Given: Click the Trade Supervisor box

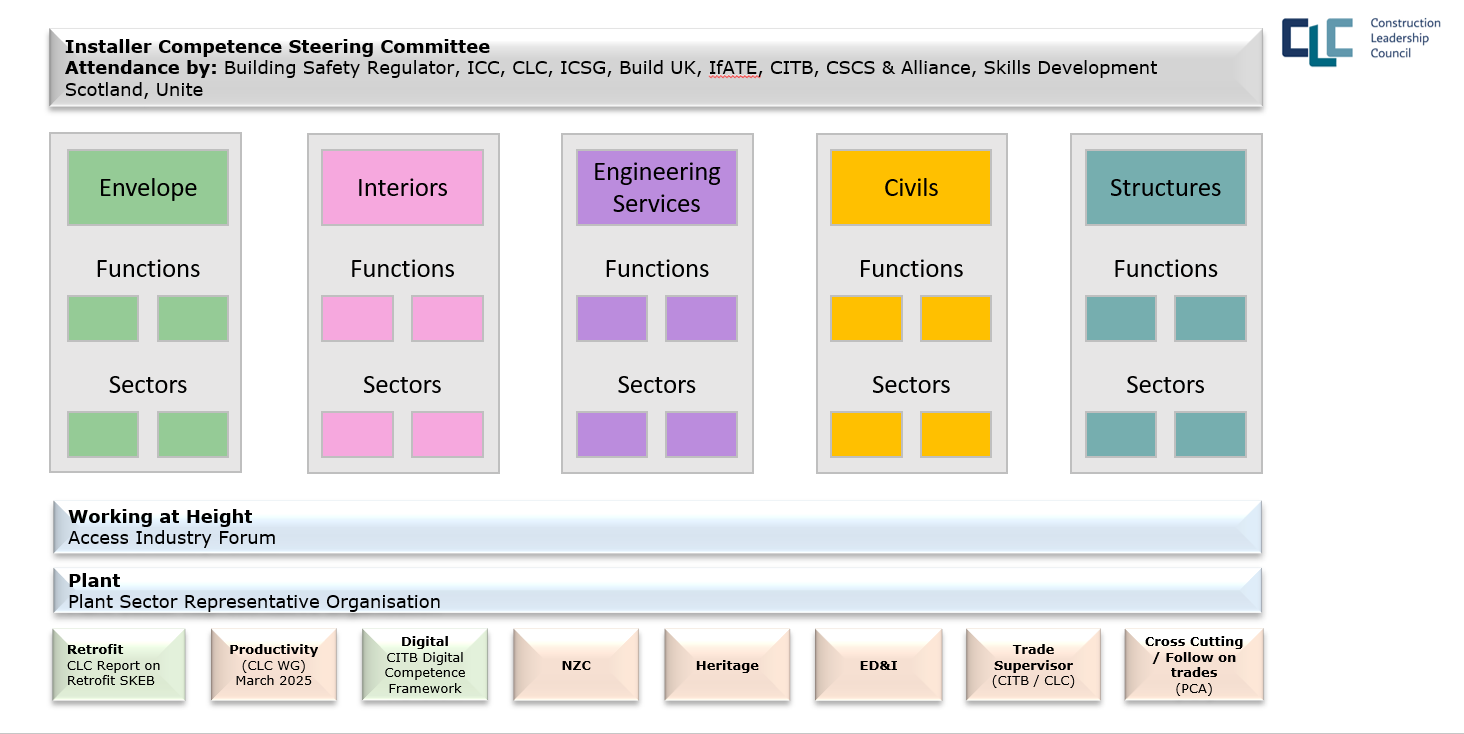Looking at the screenshot, I should coord(1033,665).
